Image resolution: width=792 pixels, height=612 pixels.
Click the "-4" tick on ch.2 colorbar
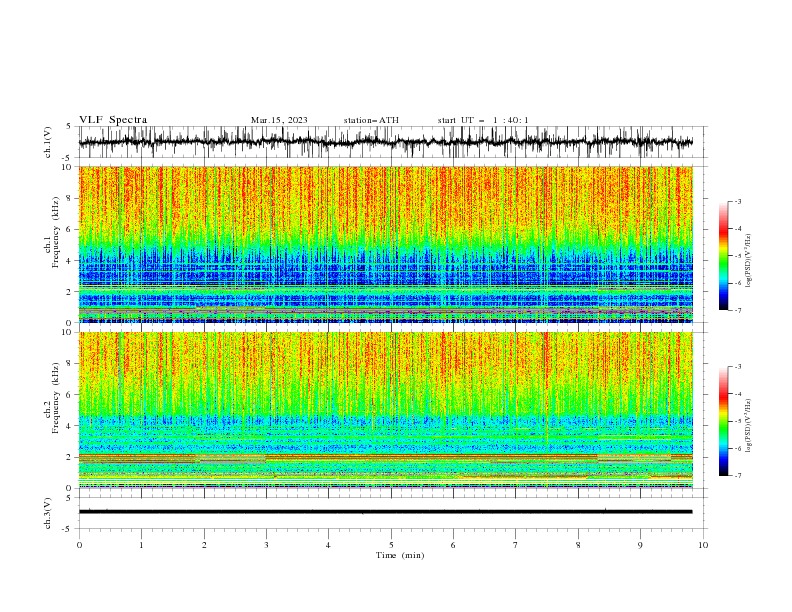(x=738, y=394)
